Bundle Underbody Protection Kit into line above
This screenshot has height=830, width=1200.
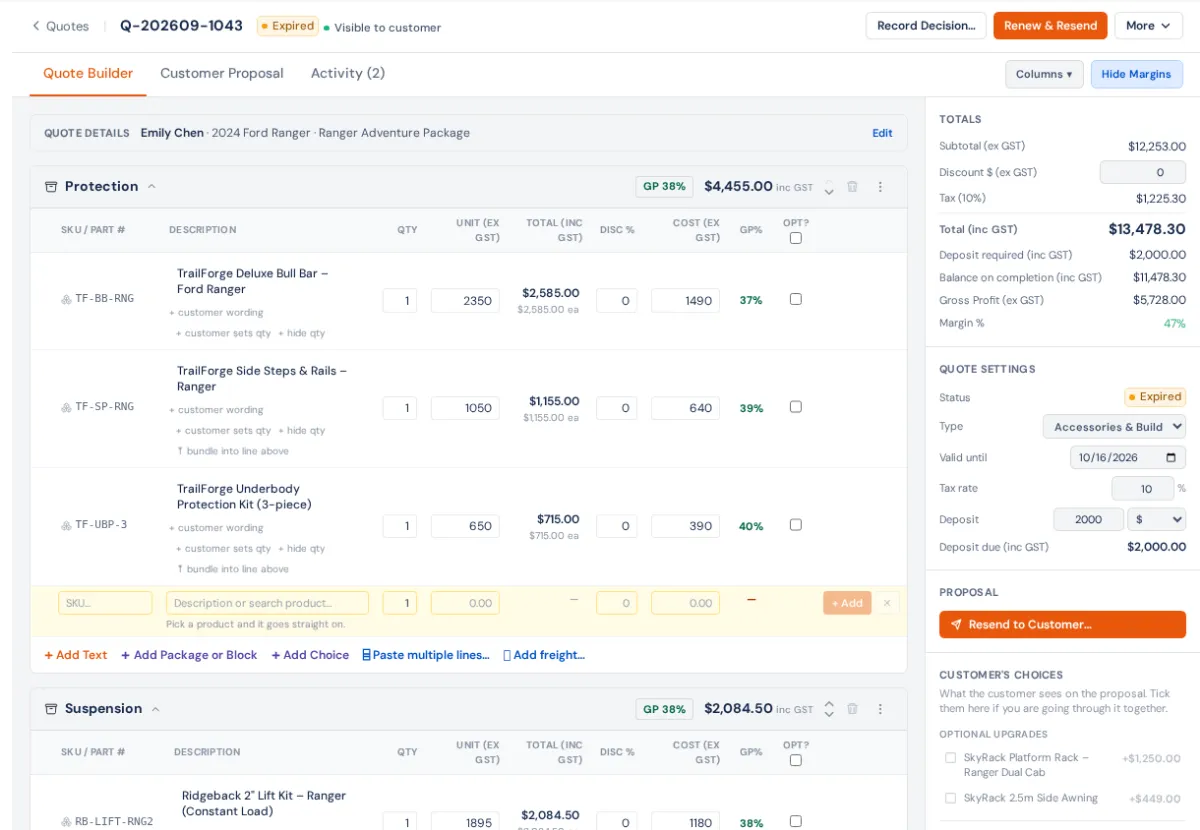233,569
